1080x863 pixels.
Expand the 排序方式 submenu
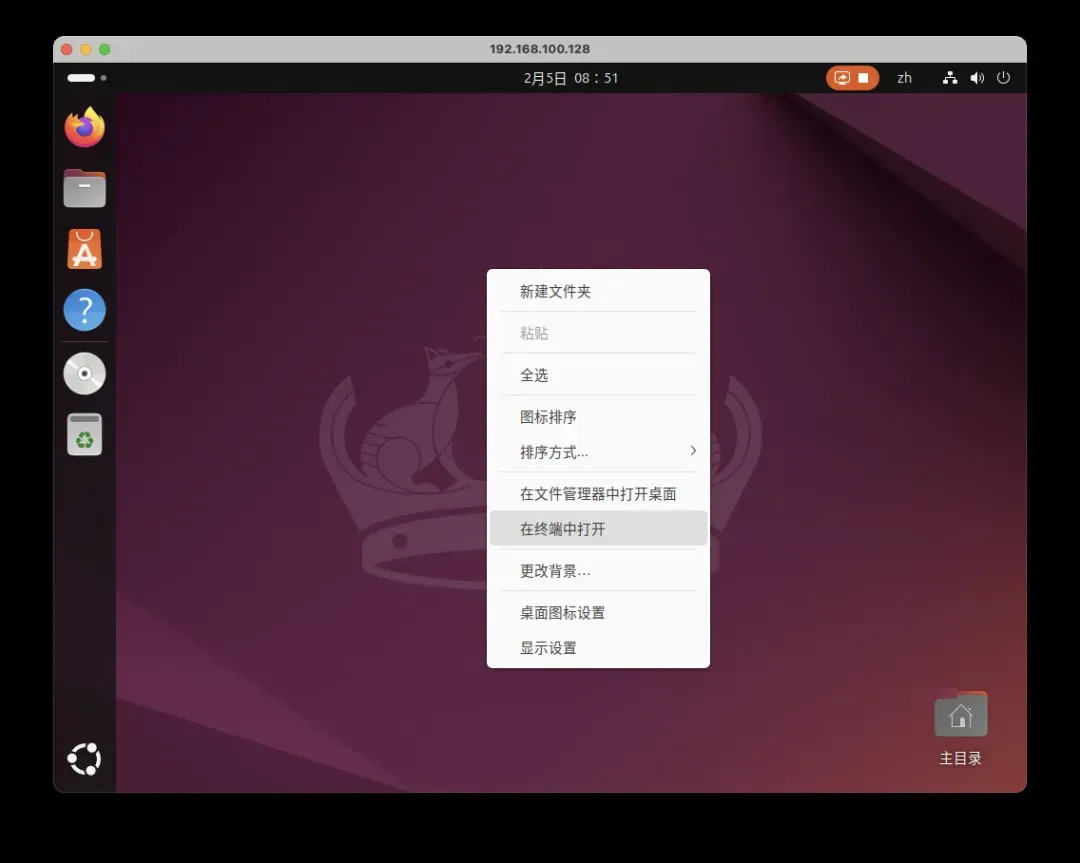pyautogui.click(x=598, y=452)
